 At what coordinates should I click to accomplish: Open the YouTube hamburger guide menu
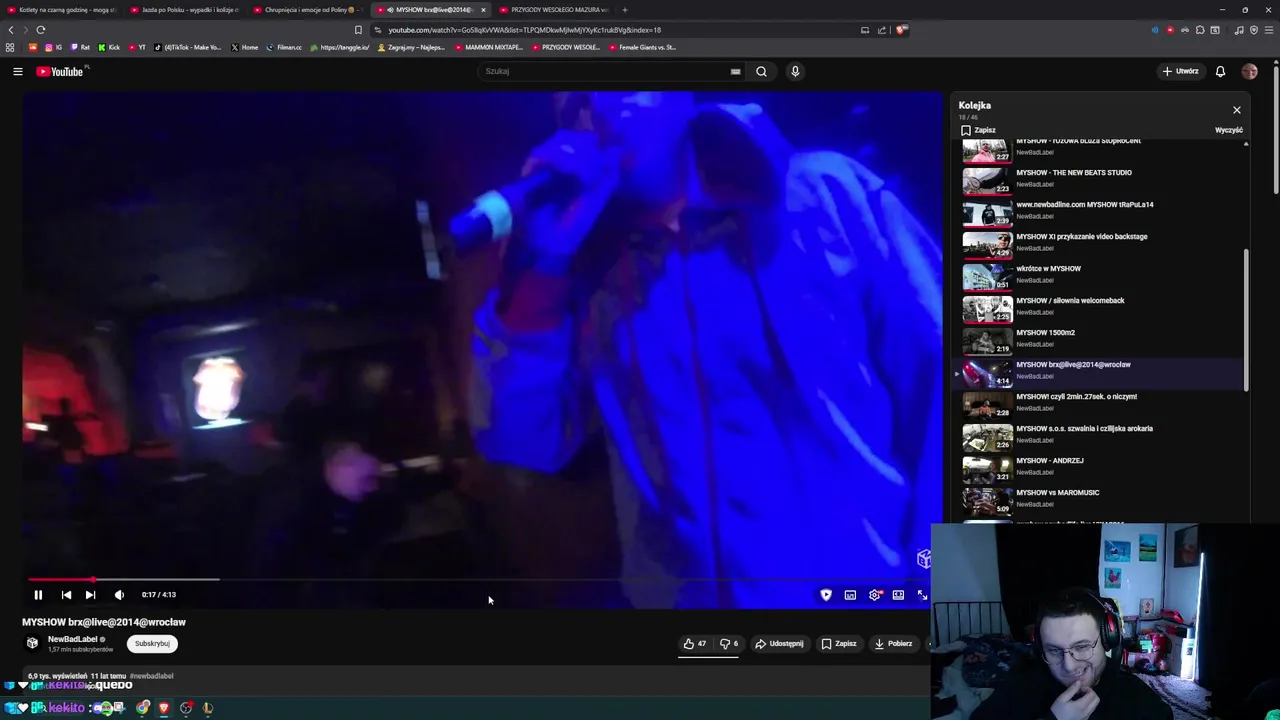(x=17, y=71)
